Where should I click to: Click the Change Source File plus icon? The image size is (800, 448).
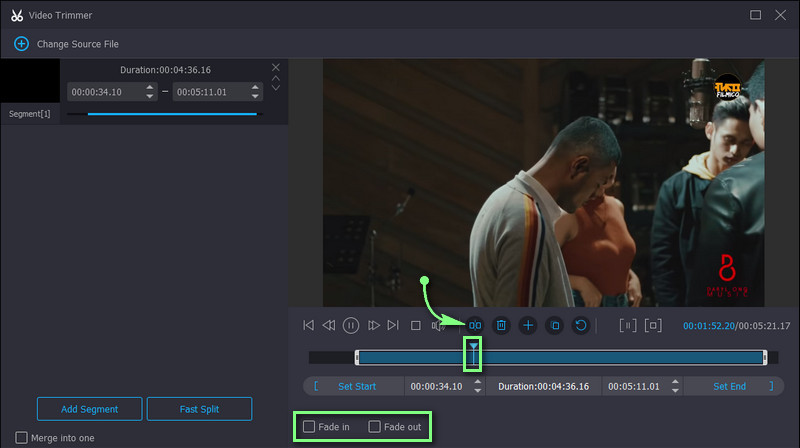(x=21, y=44)
